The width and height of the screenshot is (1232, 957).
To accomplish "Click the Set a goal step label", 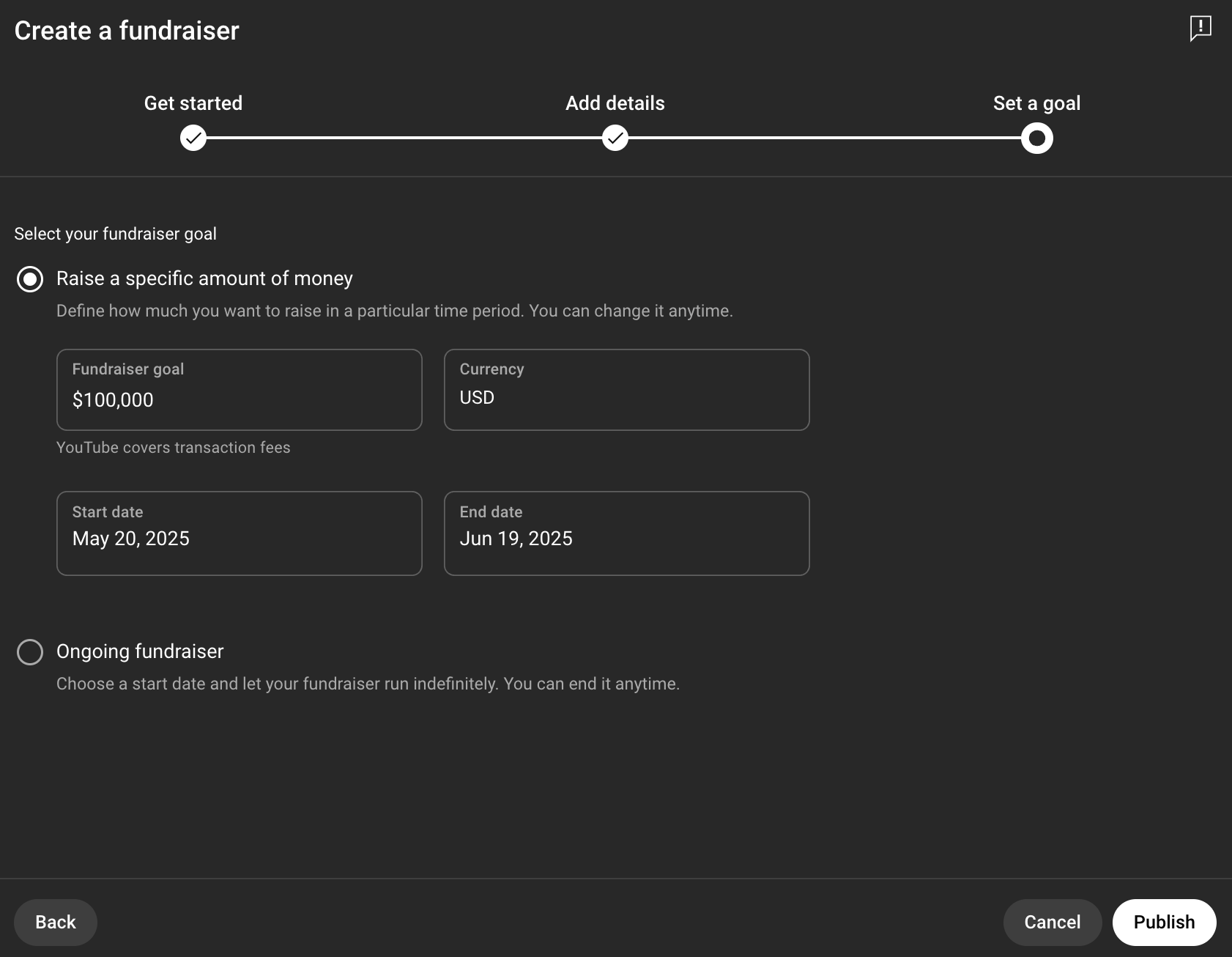I will (1036, 103).
